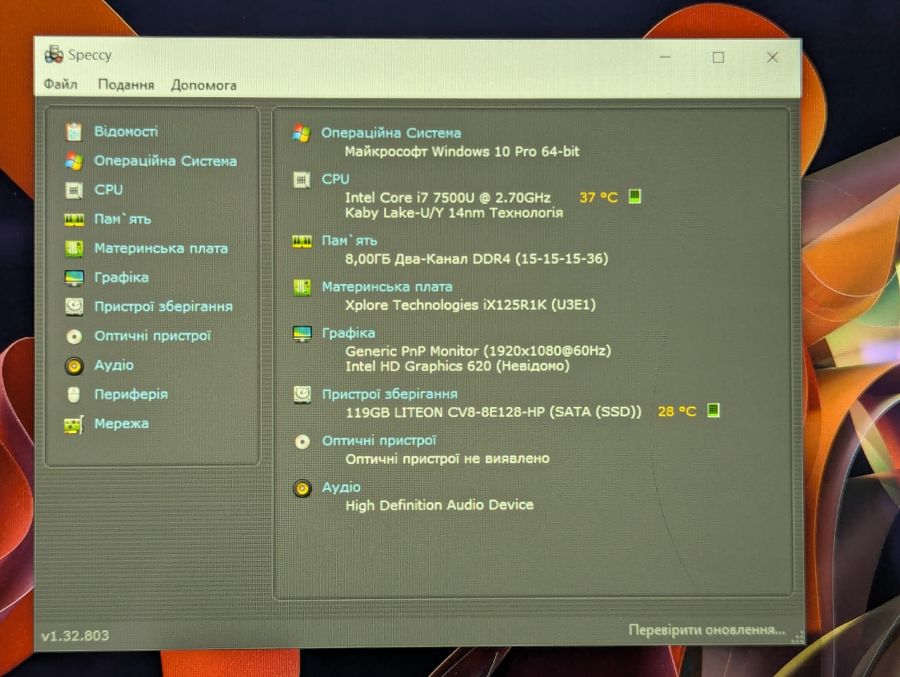Maximize the Speccy window

pyautogui.click(x=718, y=57)
